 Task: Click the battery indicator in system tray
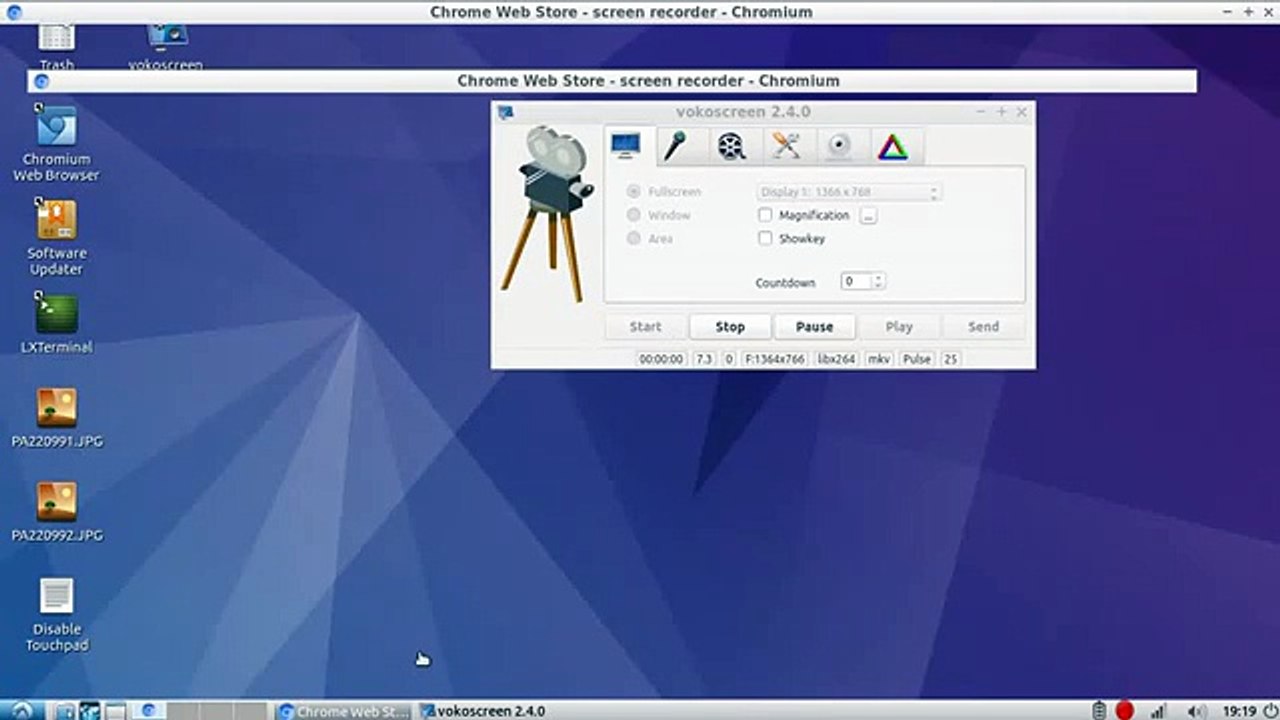point(1100,711)
